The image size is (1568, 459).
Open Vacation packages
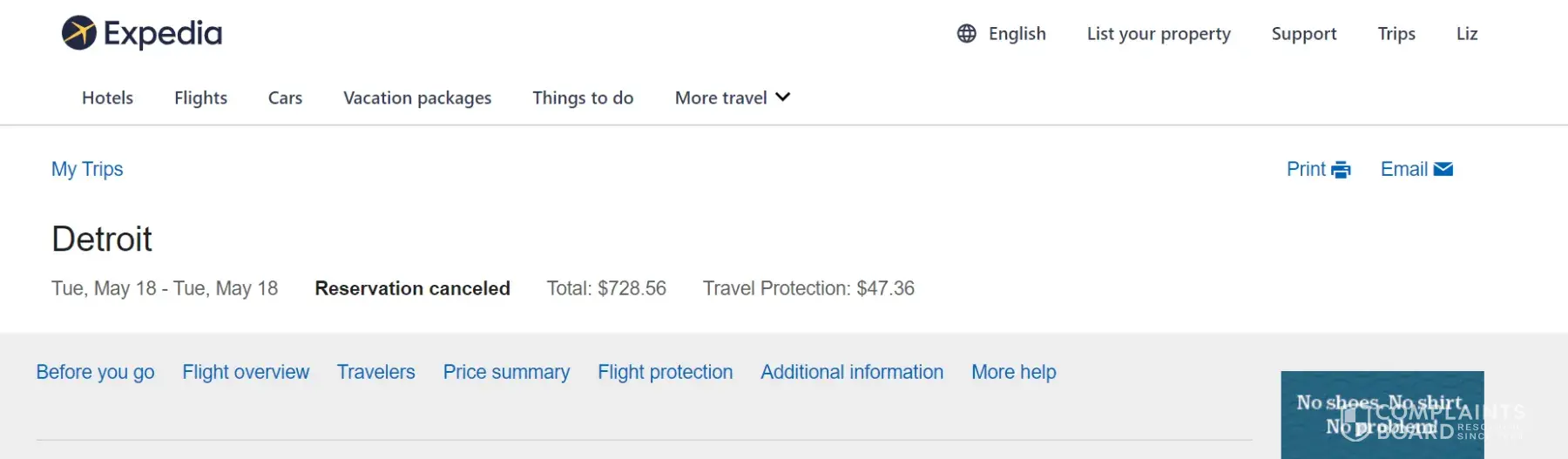417,98
